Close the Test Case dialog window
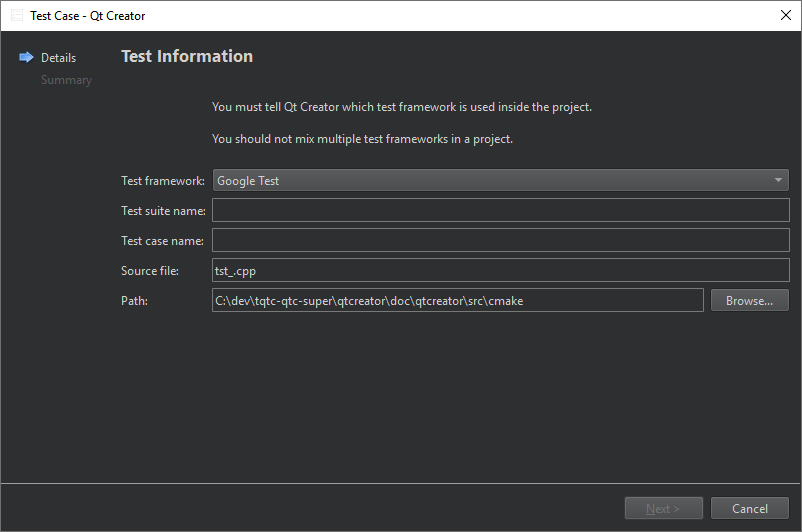The width and height of the screenshot is (802, 532). [785, 16]
